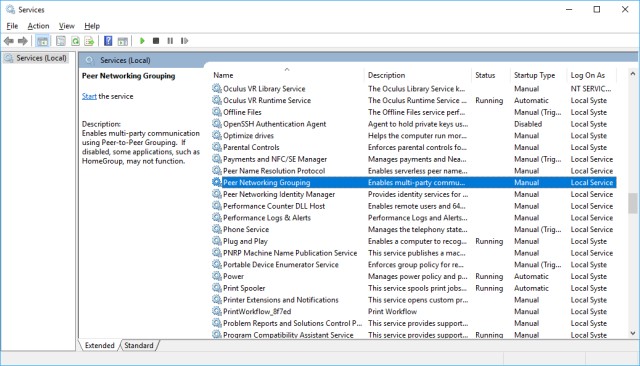640x366 pixels.
Task: Click the Restart Service icon
Action: (x=184, y=41)
